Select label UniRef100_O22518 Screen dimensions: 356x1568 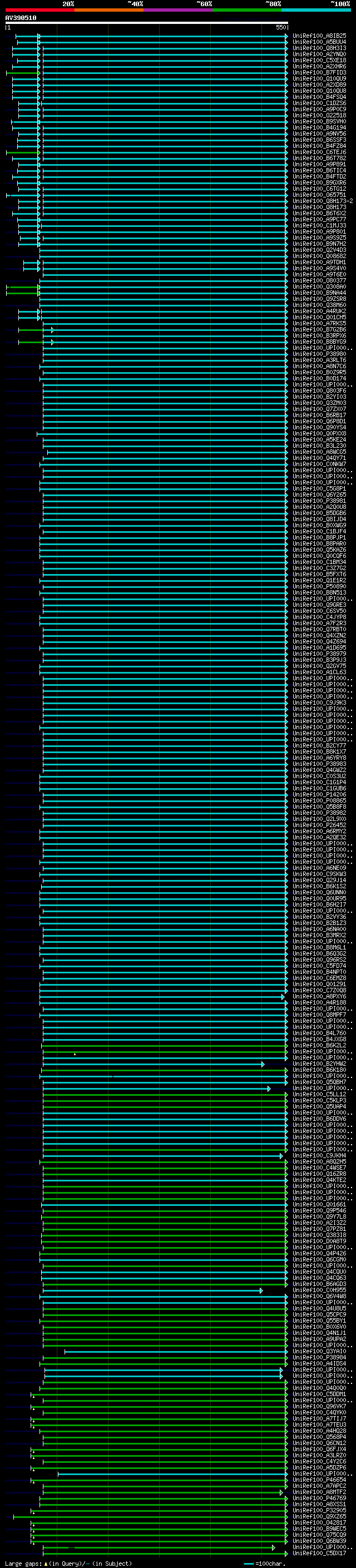pyautogui.click(x=319, y=115)
